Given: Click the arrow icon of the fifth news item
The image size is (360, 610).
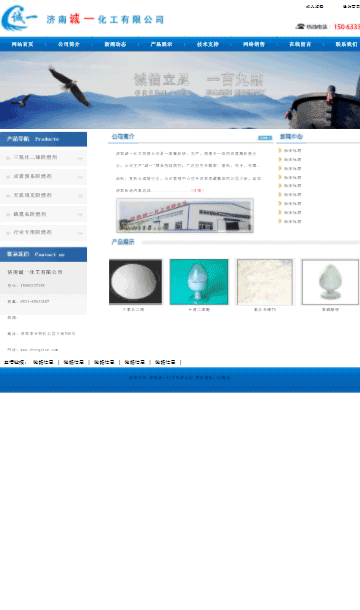Looking at the screenshot, I should pos(280,186).
